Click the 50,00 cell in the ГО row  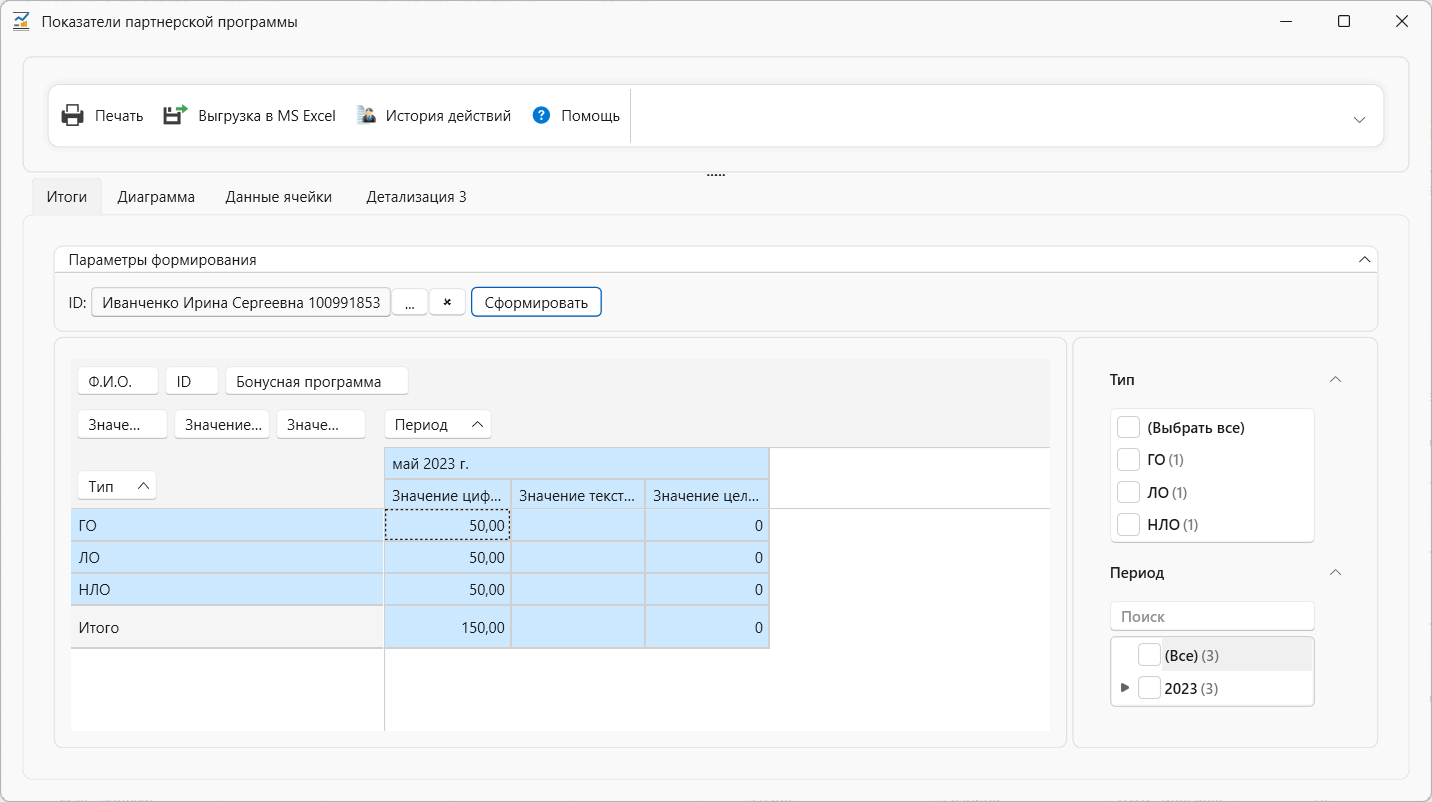click(x=447, y=525)
